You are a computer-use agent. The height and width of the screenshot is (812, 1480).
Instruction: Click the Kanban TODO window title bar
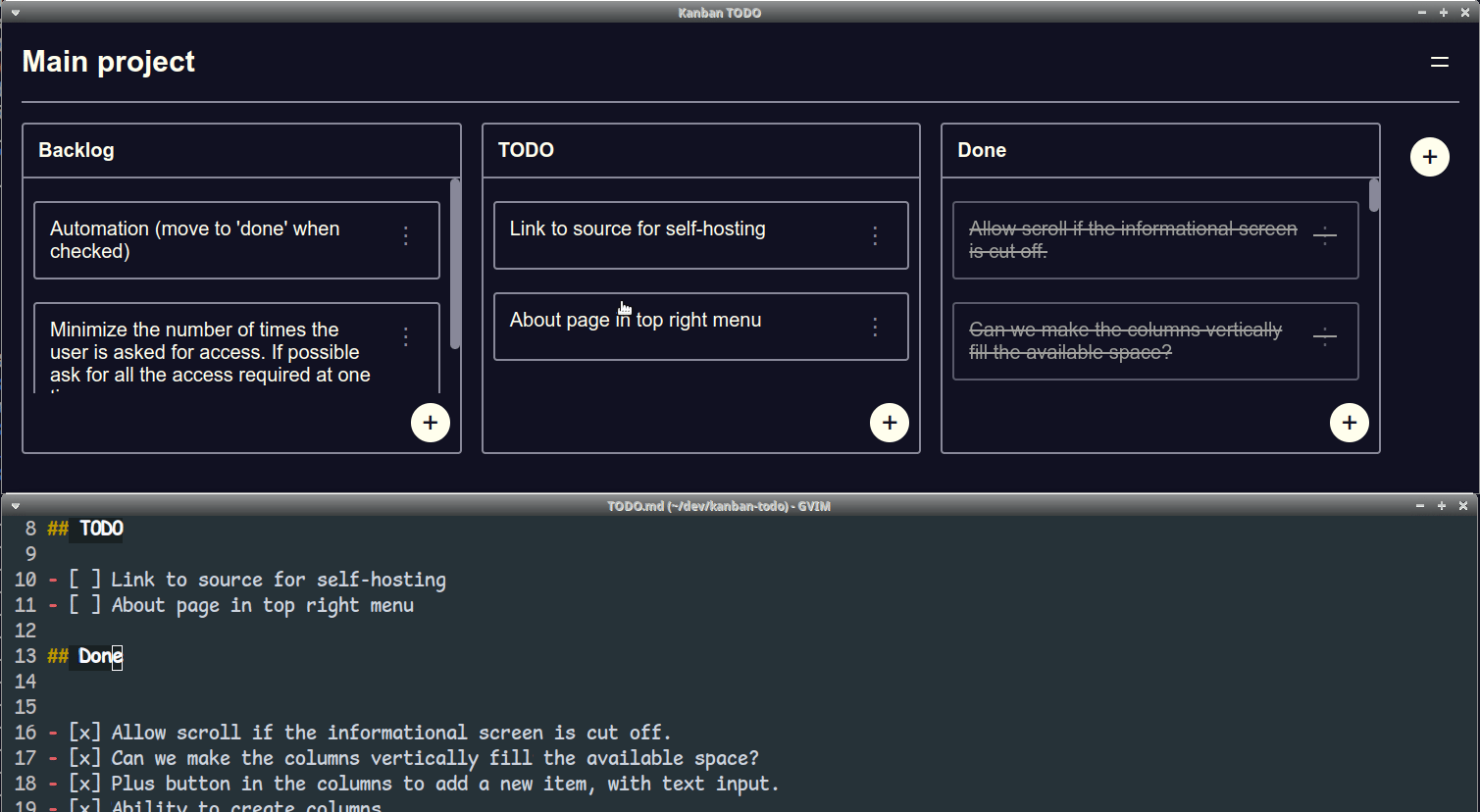click(720, 13)
